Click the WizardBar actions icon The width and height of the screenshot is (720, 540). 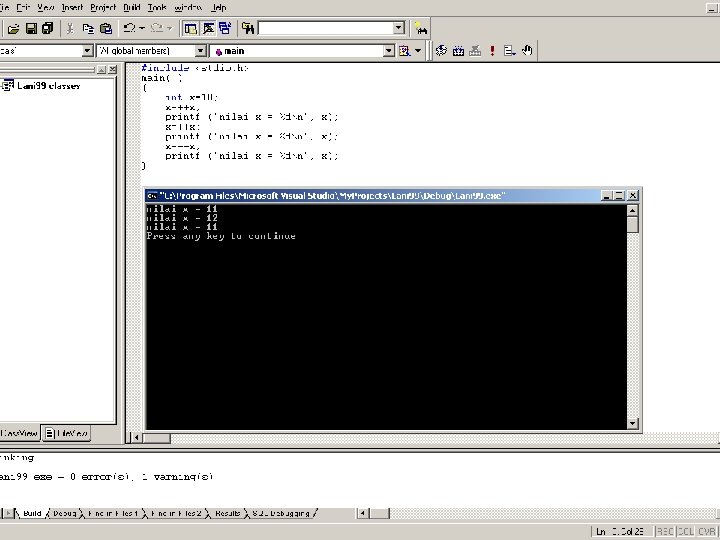[x=405, y=51]
